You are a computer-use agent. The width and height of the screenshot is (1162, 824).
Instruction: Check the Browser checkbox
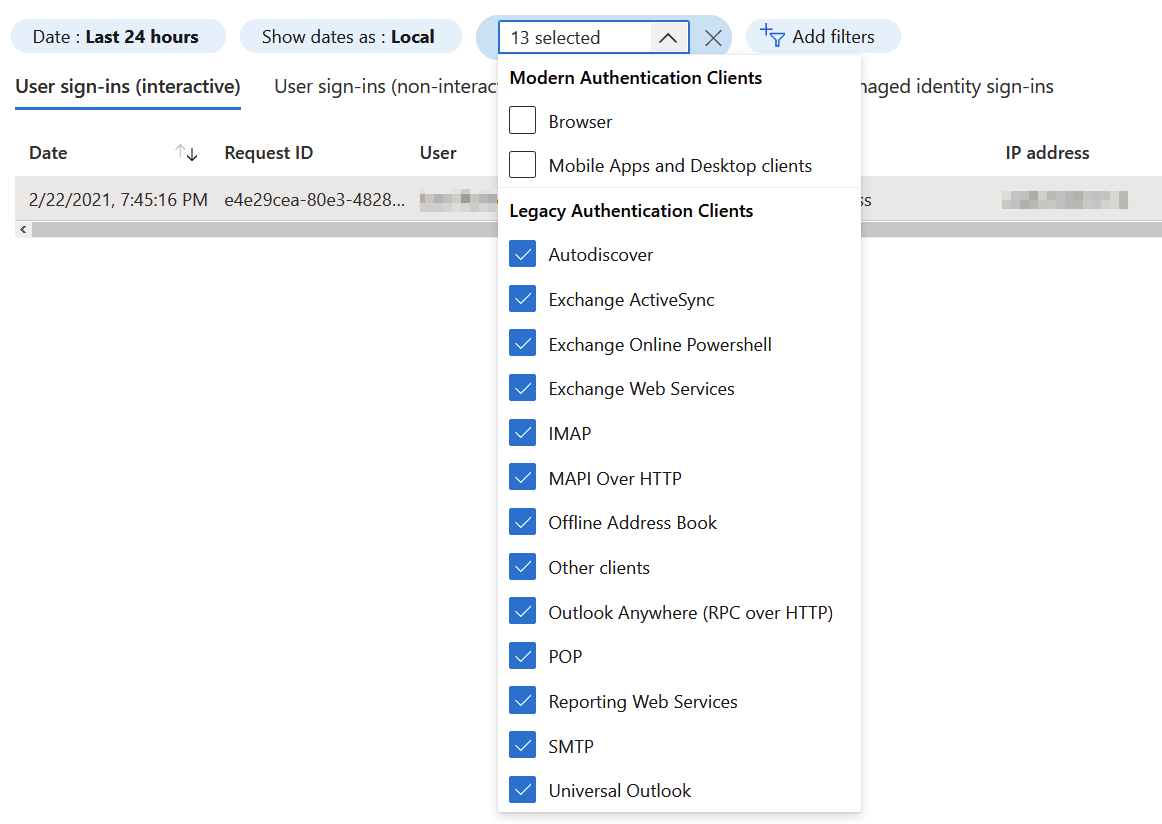(522, 121)
